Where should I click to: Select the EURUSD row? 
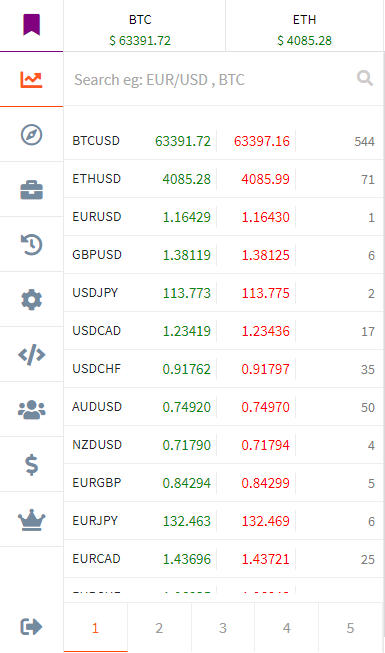click(x=223, y=217)
